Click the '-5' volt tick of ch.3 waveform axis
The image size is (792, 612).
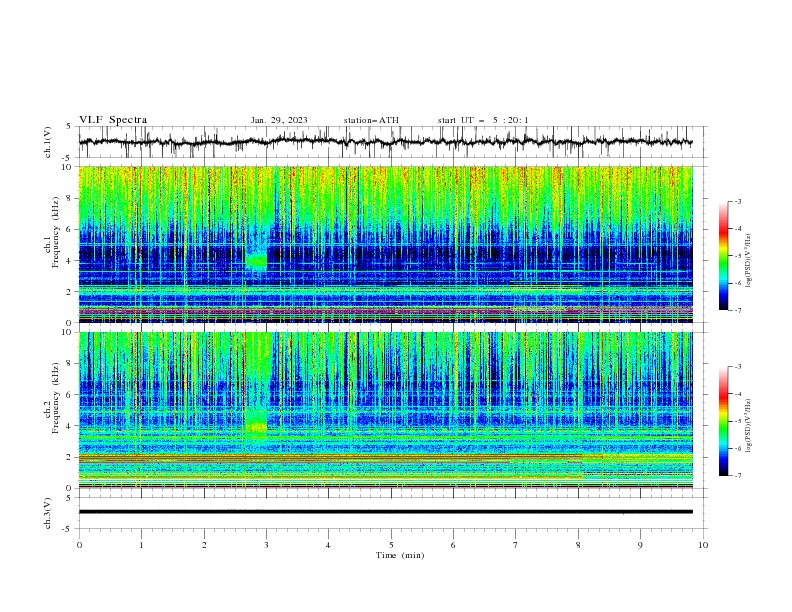[67, 529]
